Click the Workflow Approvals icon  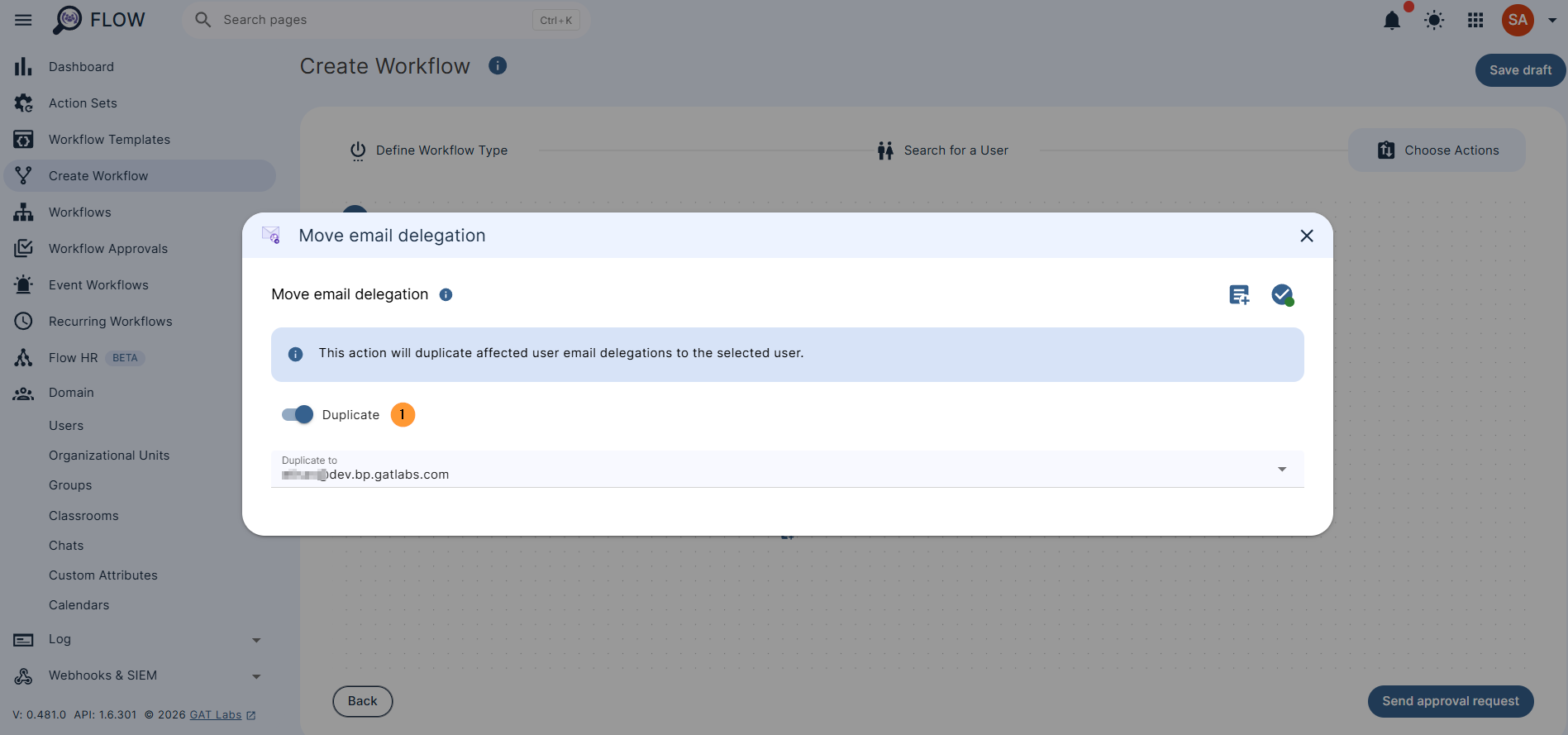click(x=23, y=249)
